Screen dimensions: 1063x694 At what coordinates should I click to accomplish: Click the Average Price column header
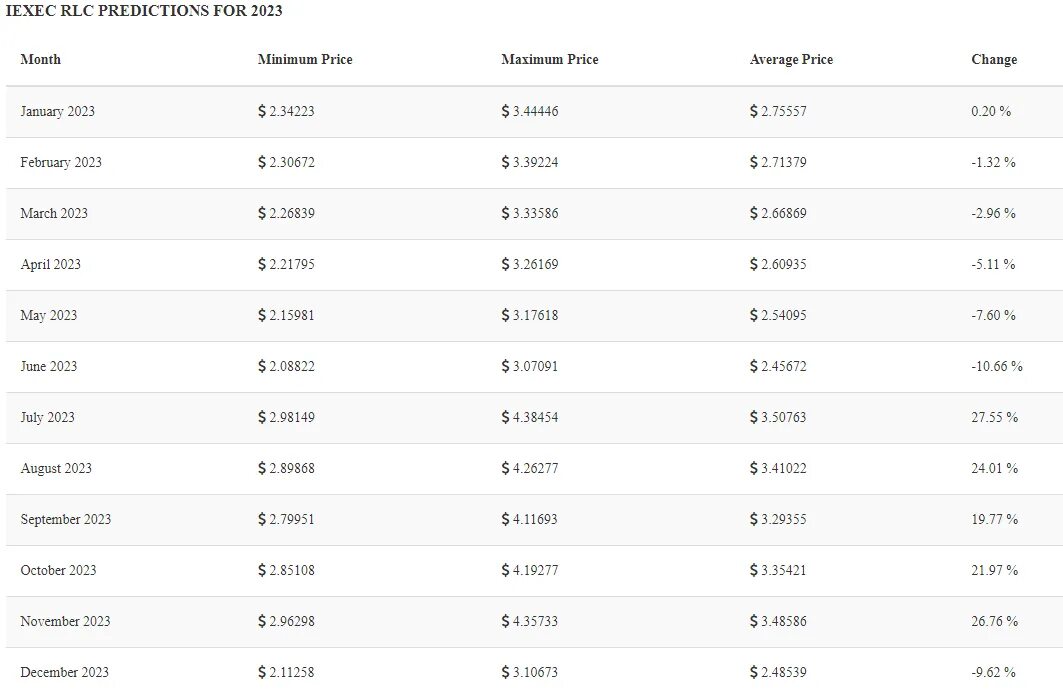click(x=791, y=60)
